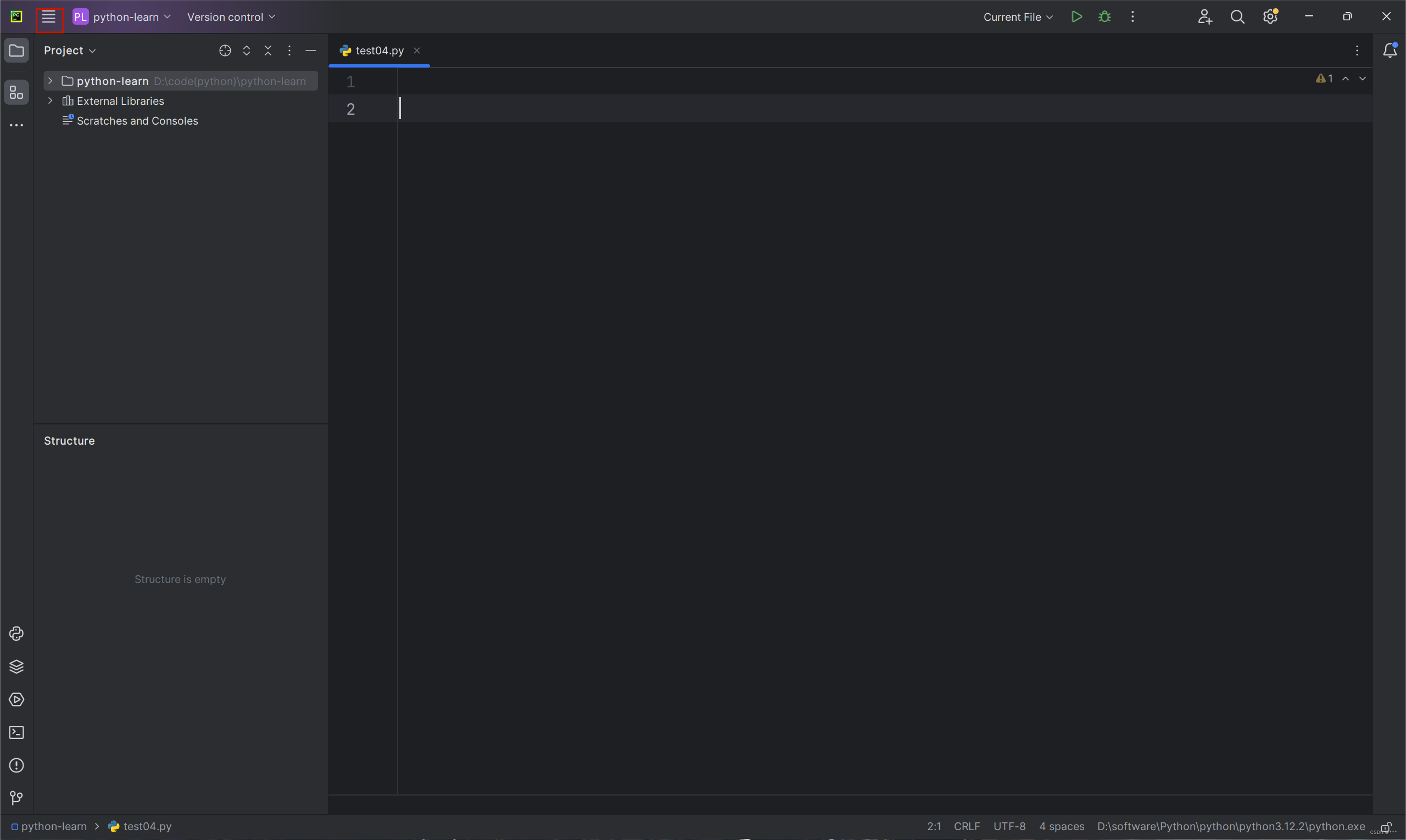Click the UTF-8 encoding status widget
Screen dimensions: 1406x840
pos(1009,826)
